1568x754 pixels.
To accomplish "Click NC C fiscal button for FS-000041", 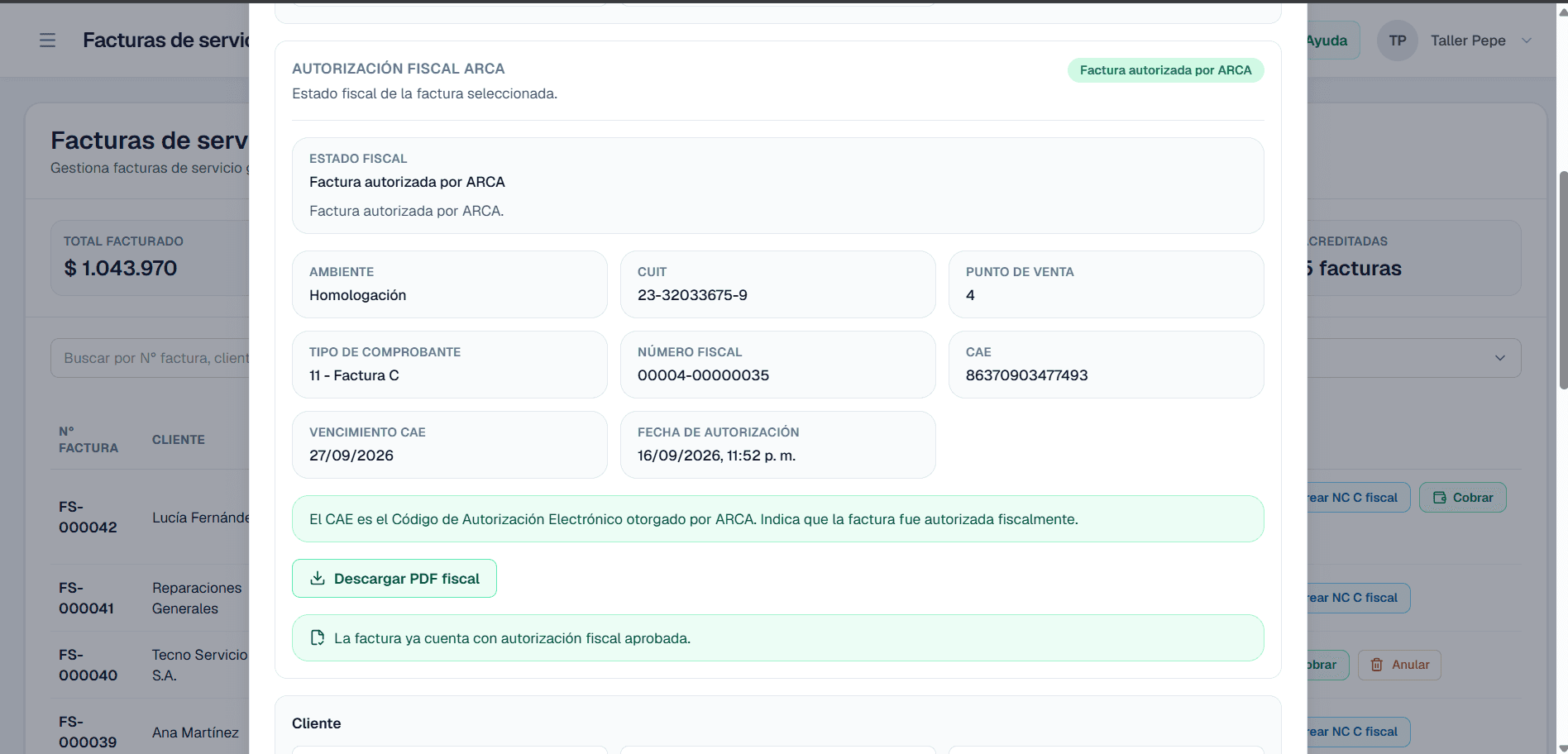I will [1359, 598].
